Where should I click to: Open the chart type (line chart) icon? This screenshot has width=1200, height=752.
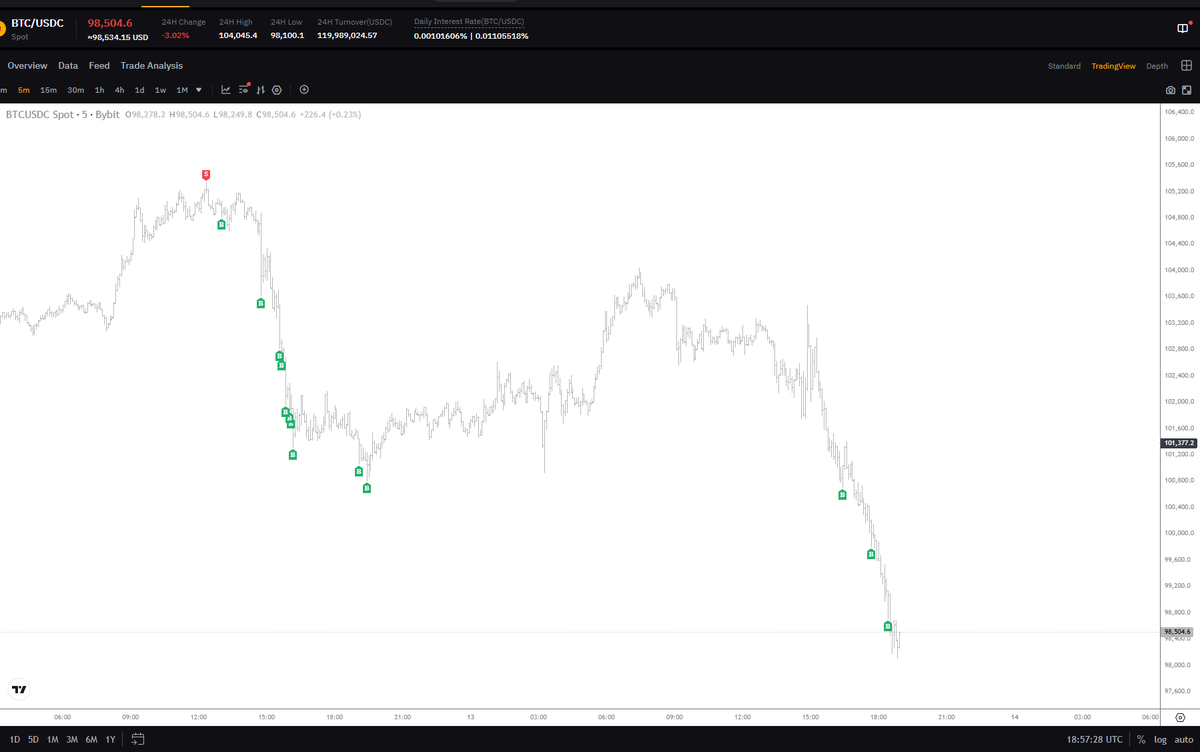click(226, 90)
